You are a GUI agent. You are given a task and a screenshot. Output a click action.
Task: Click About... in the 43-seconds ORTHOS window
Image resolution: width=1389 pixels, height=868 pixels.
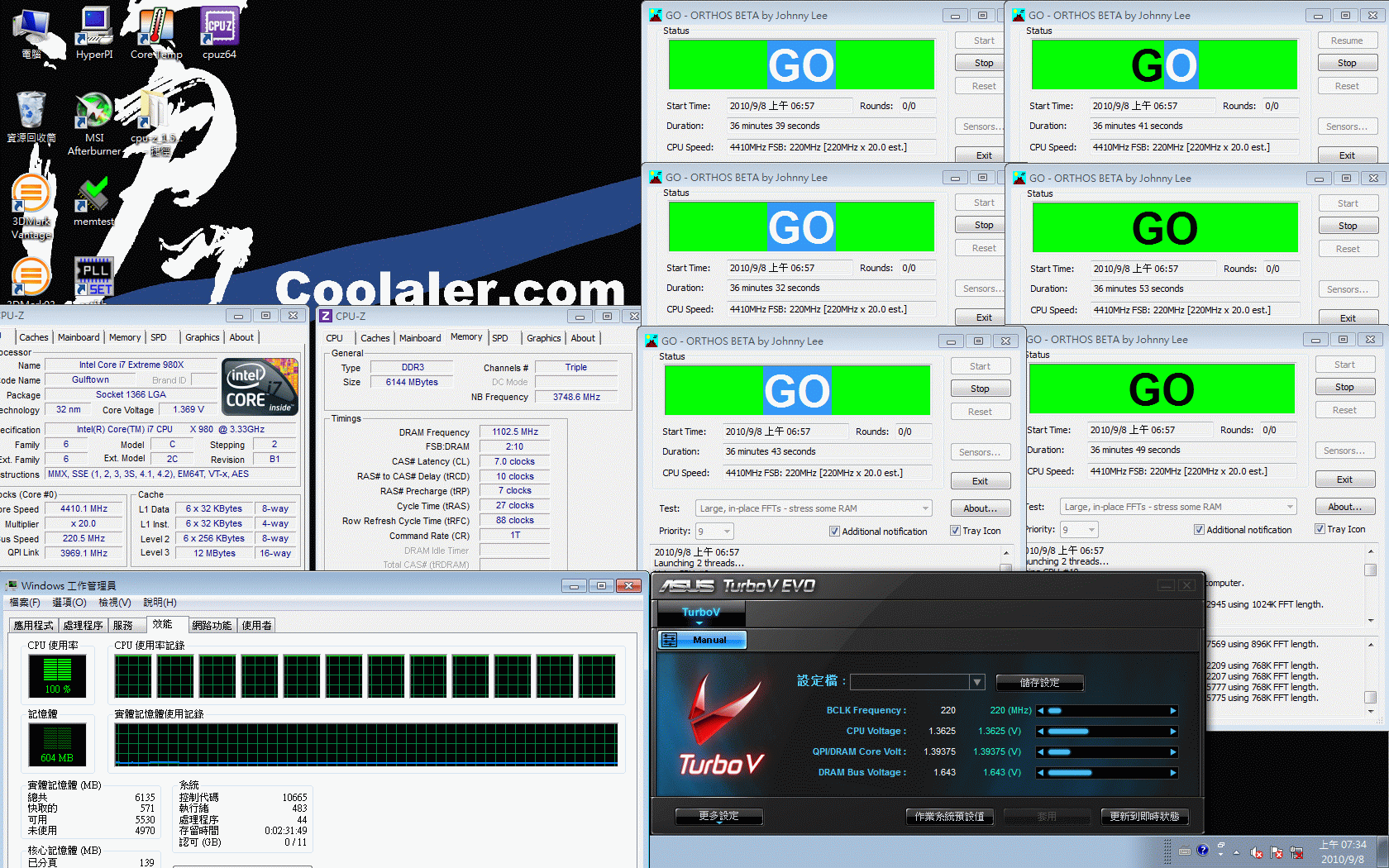point(980,508)
